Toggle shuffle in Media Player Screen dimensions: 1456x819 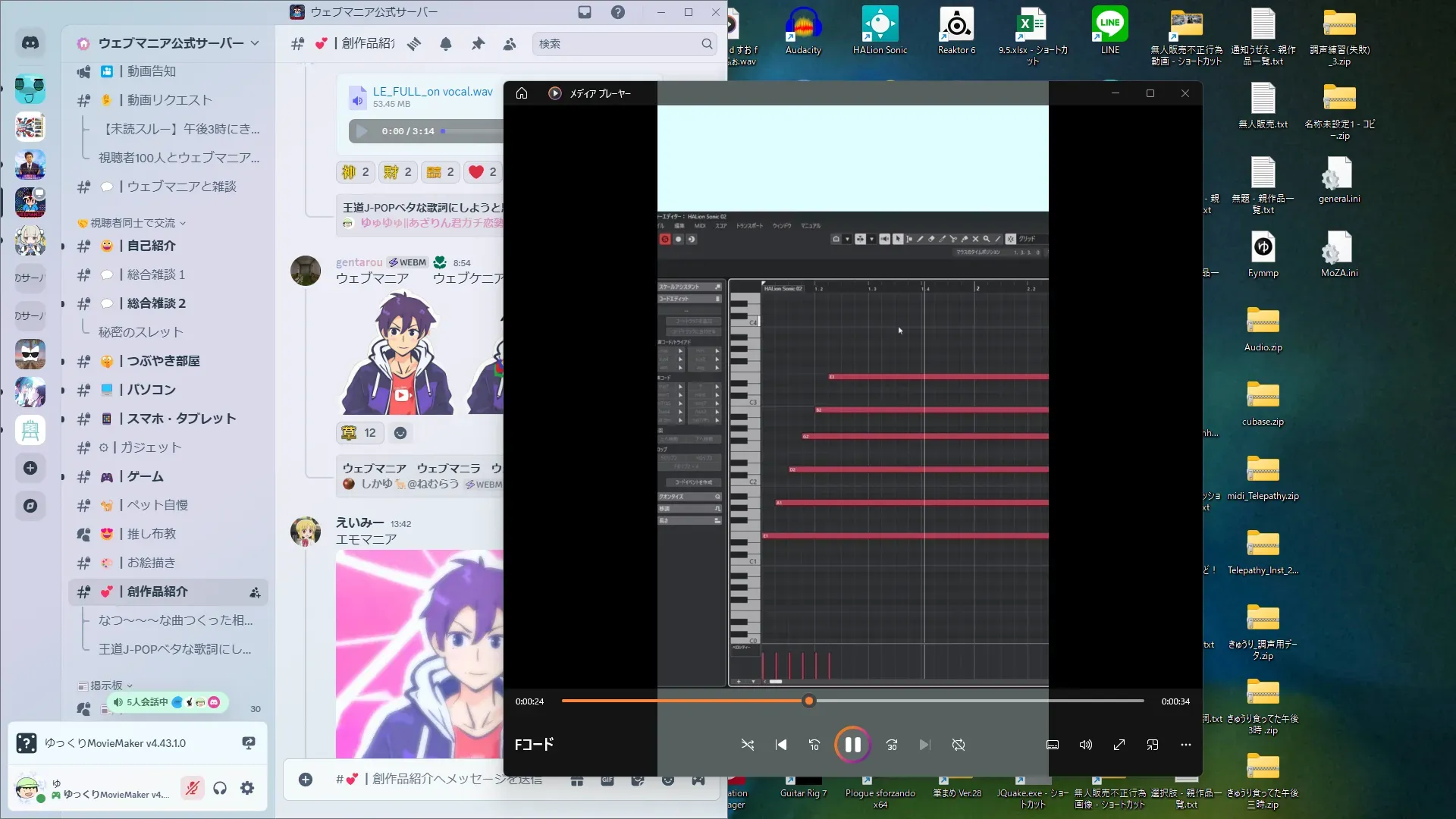(747, 745)
